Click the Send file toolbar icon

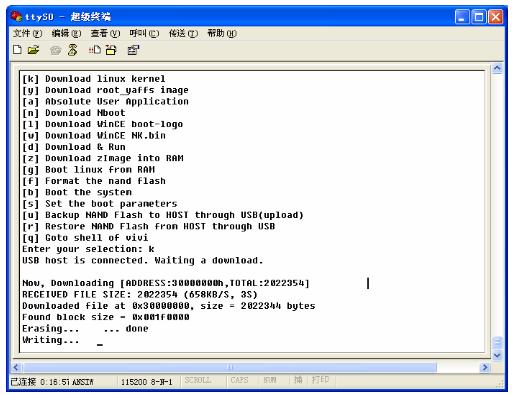click(x=95, y=50)
